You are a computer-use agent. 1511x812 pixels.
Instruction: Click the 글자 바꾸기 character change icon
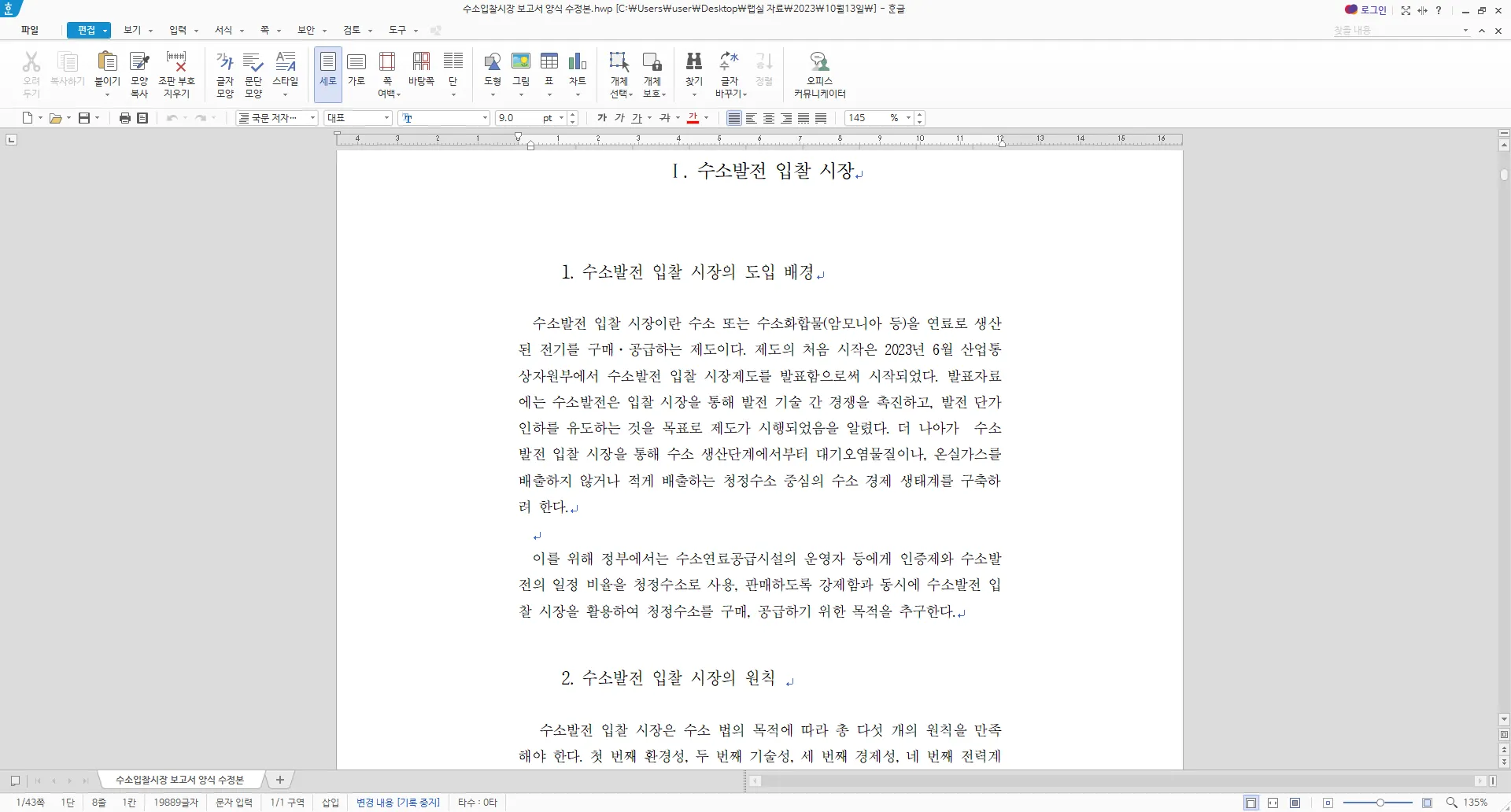pos(730,61)
